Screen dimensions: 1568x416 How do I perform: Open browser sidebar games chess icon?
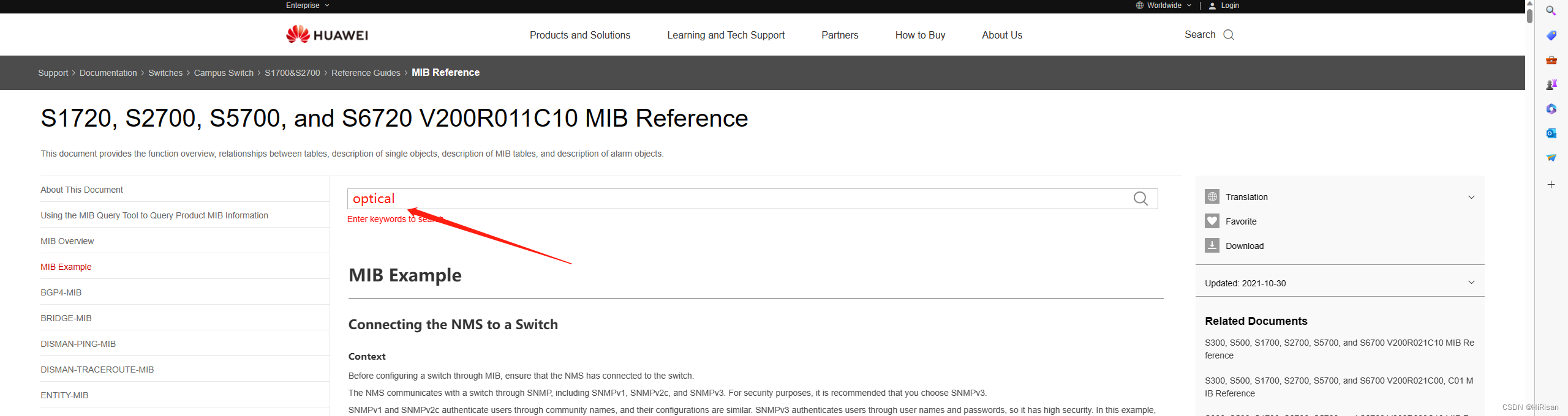pyautogui.click(x=1551, y=84)
